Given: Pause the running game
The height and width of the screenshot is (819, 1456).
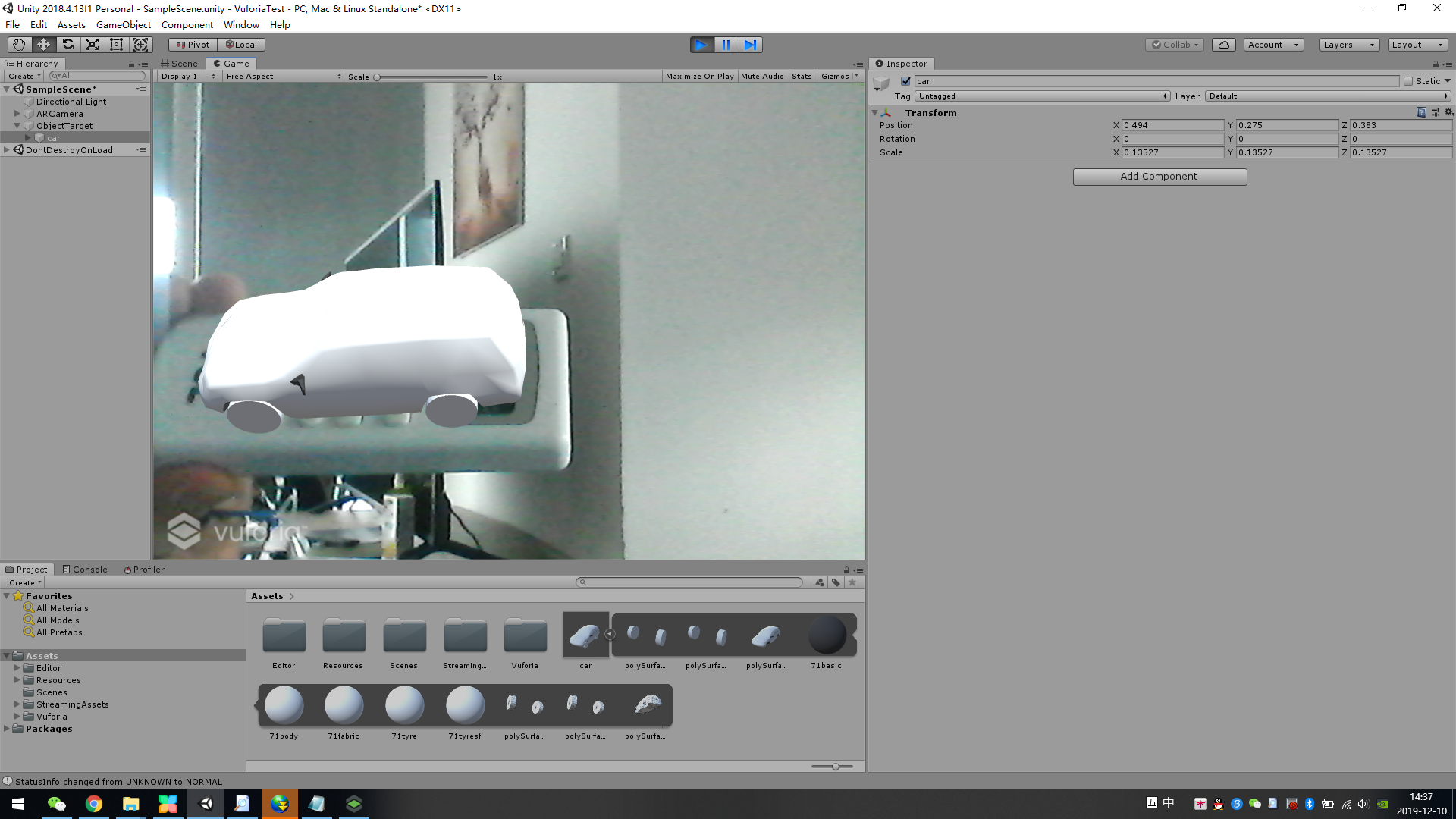Looking at the screenshot, I should coord(726,45).
